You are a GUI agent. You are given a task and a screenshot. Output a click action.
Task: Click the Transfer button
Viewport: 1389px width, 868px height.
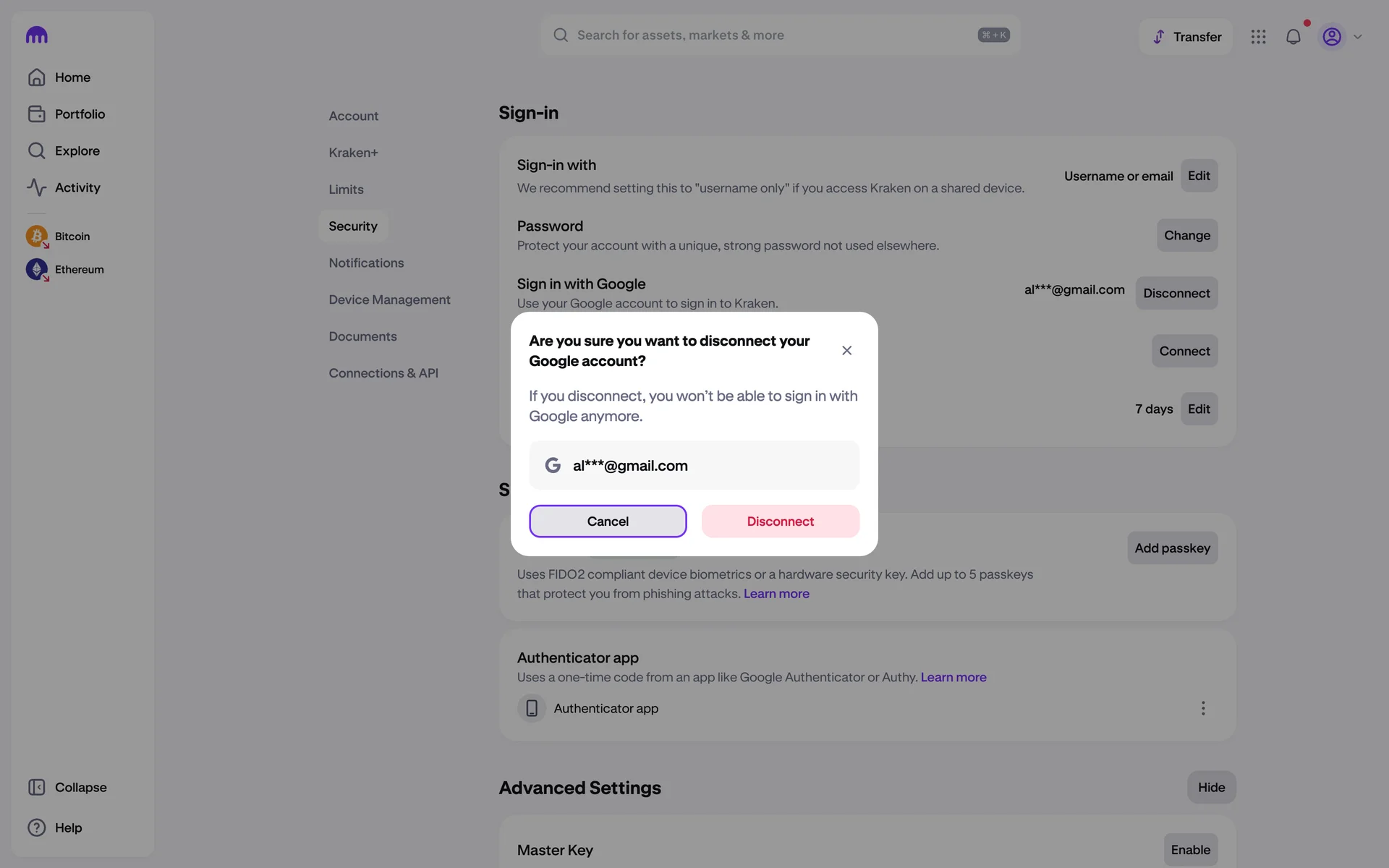pyautogui.click(x=1186, y=37)
